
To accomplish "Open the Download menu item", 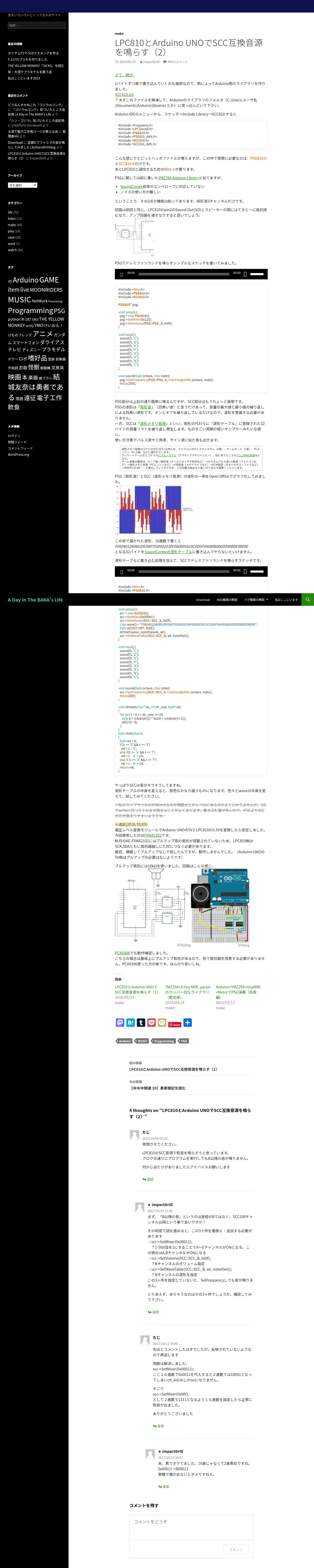I will [203, 599].
